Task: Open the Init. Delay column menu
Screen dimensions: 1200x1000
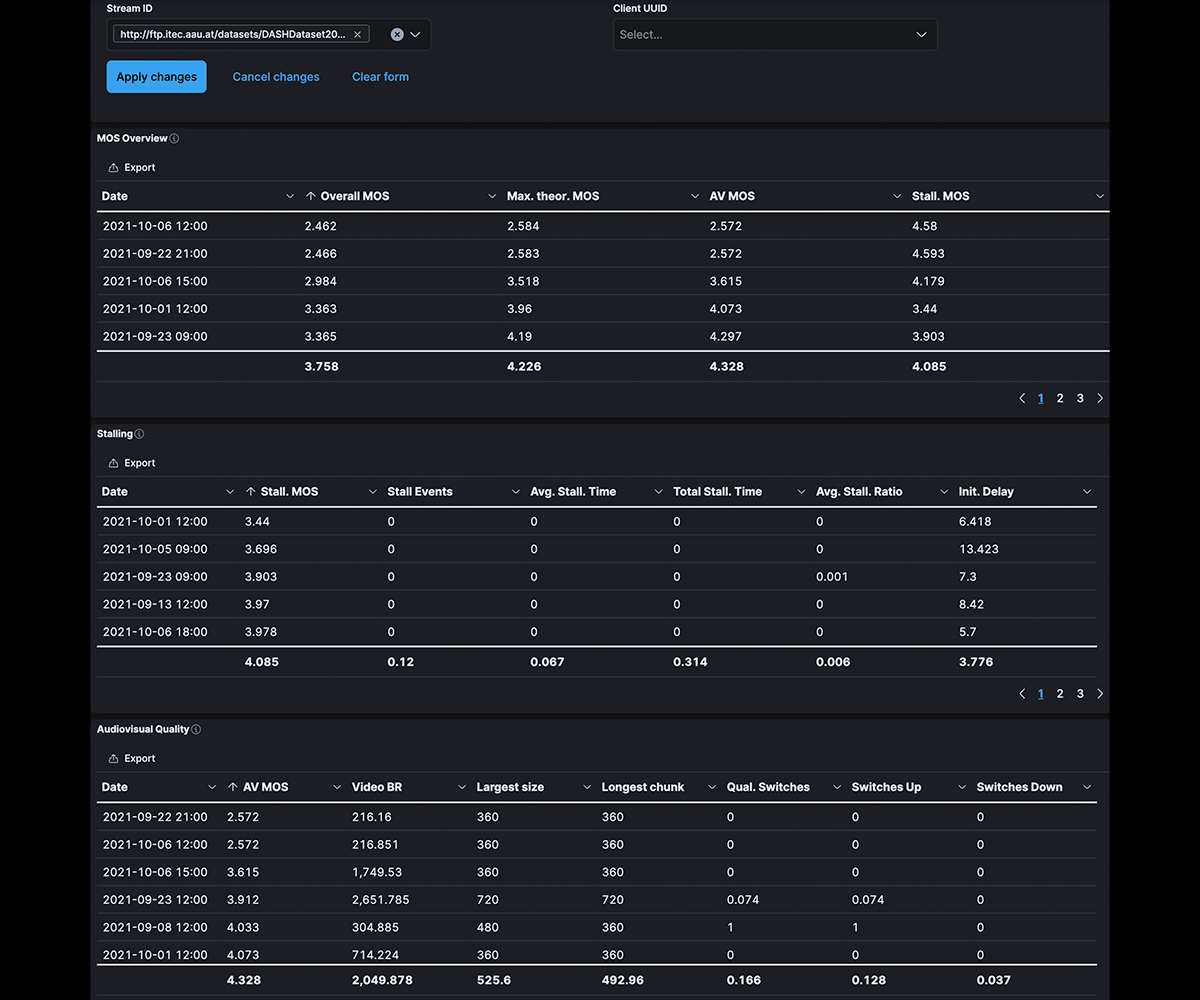Action: (1087, 492)
